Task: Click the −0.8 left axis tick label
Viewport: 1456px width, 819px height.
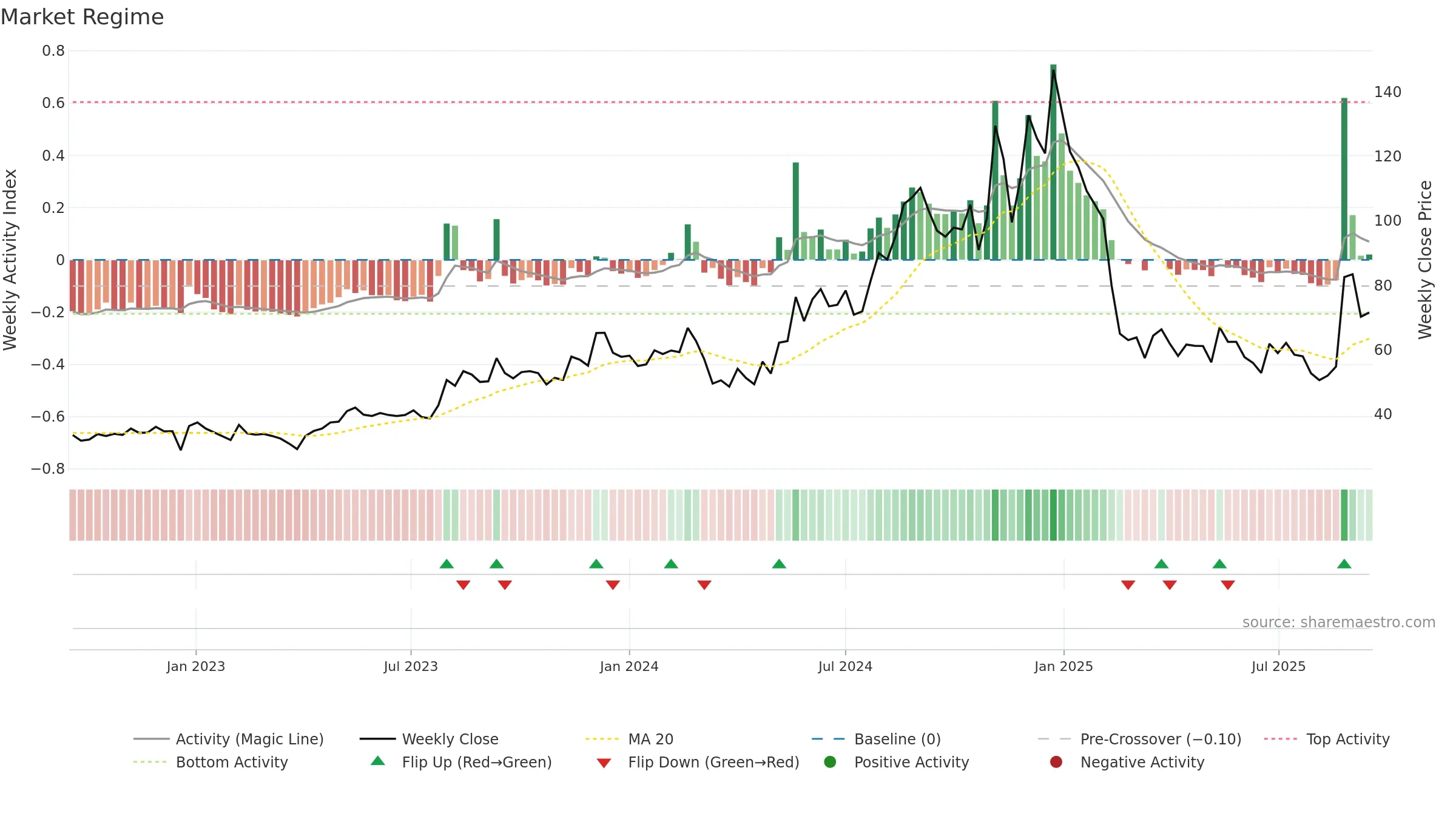Action: tap(48, 469)
